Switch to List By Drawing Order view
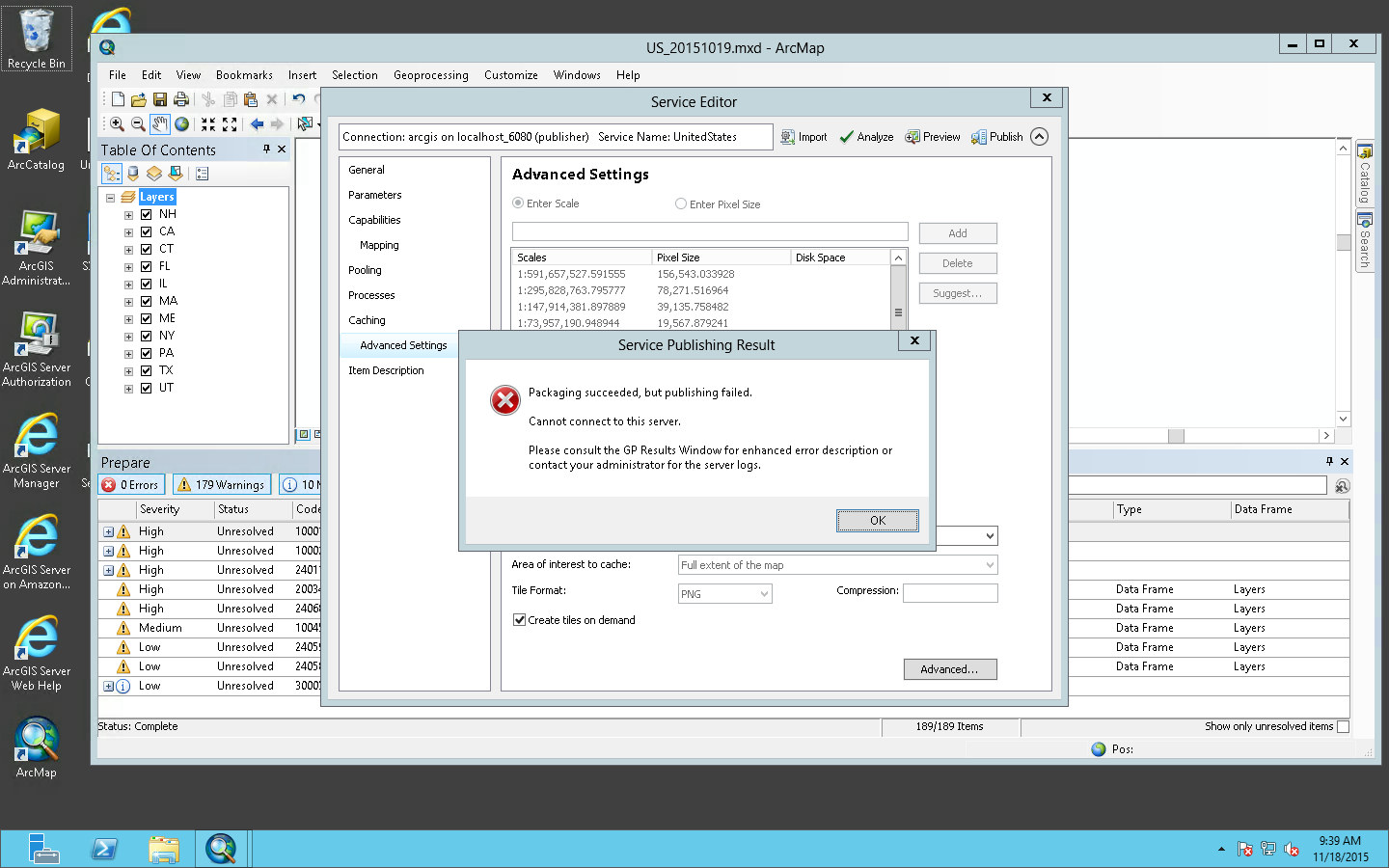Screen dimensions: 1389x868 click(x=112, y=174)
